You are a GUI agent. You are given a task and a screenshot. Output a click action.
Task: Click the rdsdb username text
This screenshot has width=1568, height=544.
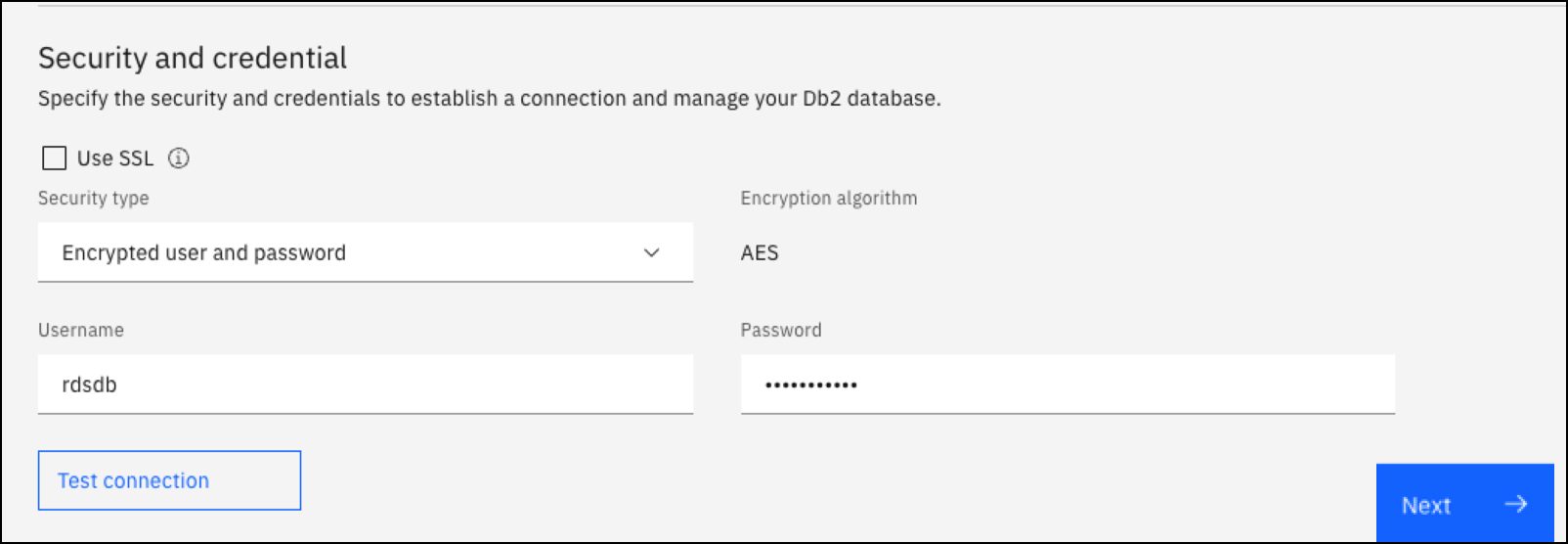click(89, 385)
